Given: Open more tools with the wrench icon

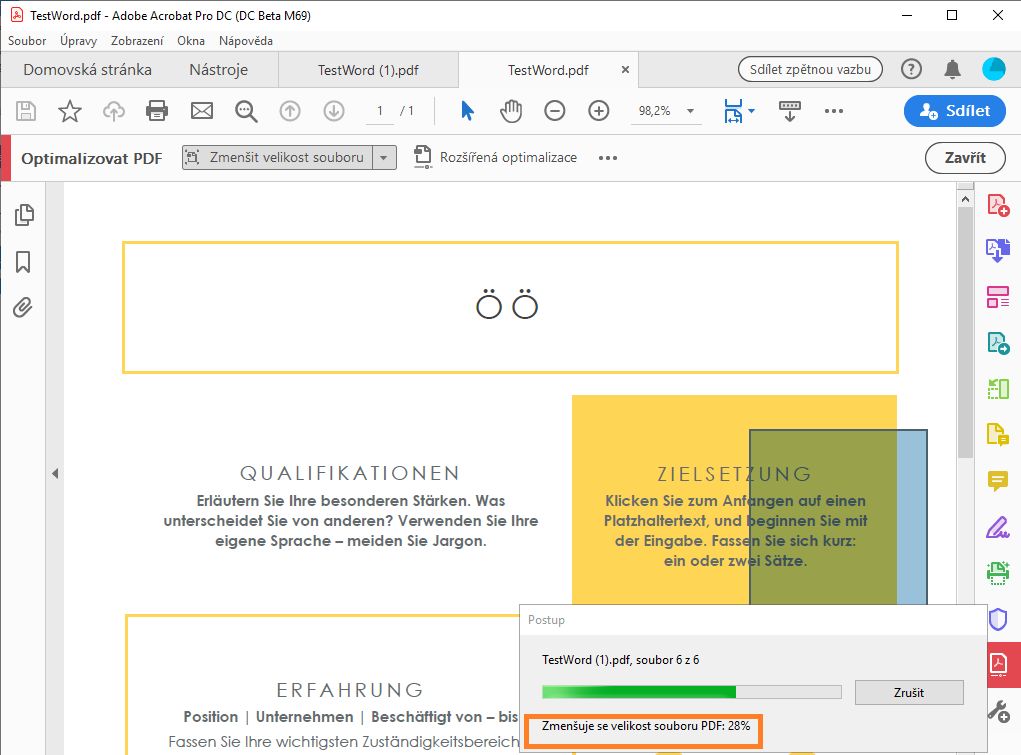Looking at the screenshot, I should click(x=997, y=710).
